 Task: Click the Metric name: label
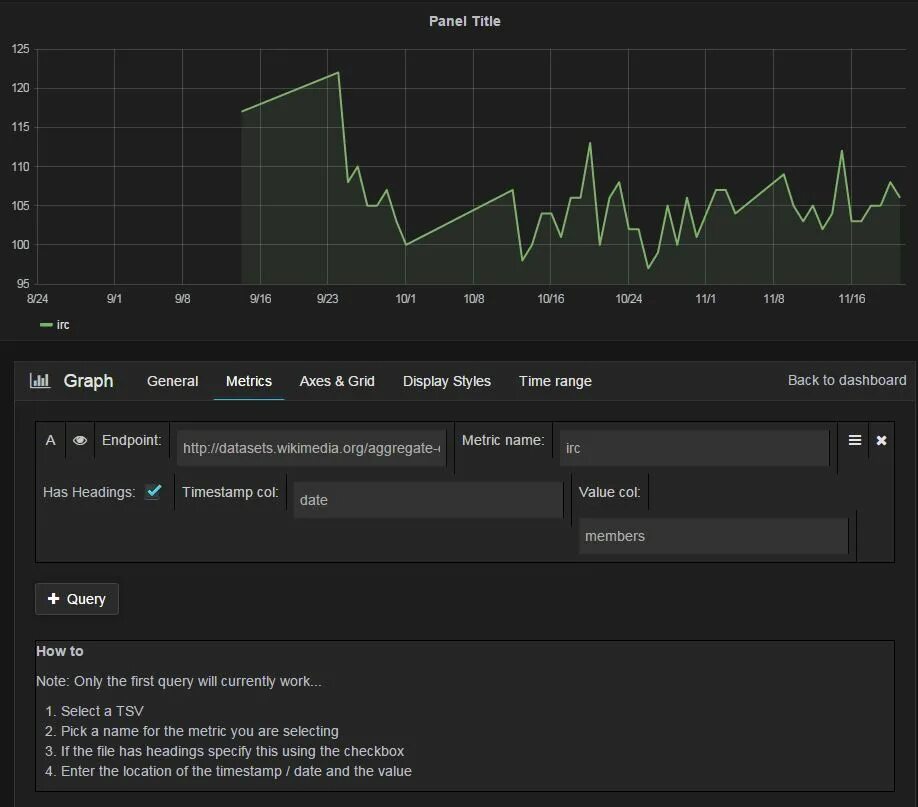click(x=503, y=440)
